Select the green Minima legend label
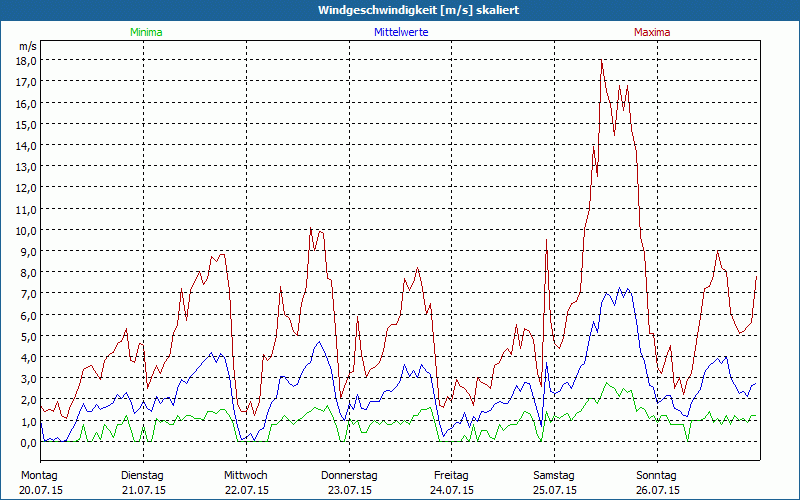The width and height of the screenshot is (800, 500). pos(145,32)
